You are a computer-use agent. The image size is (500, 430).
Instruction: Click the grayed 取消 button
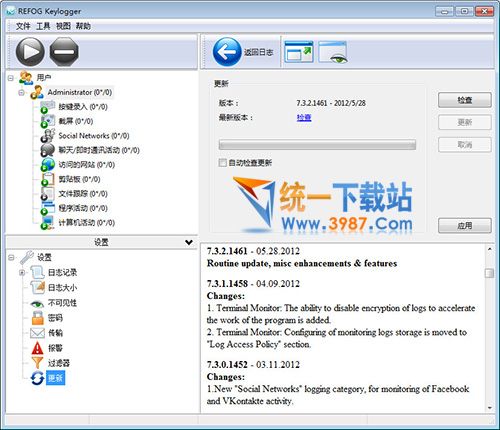(465, 145)
